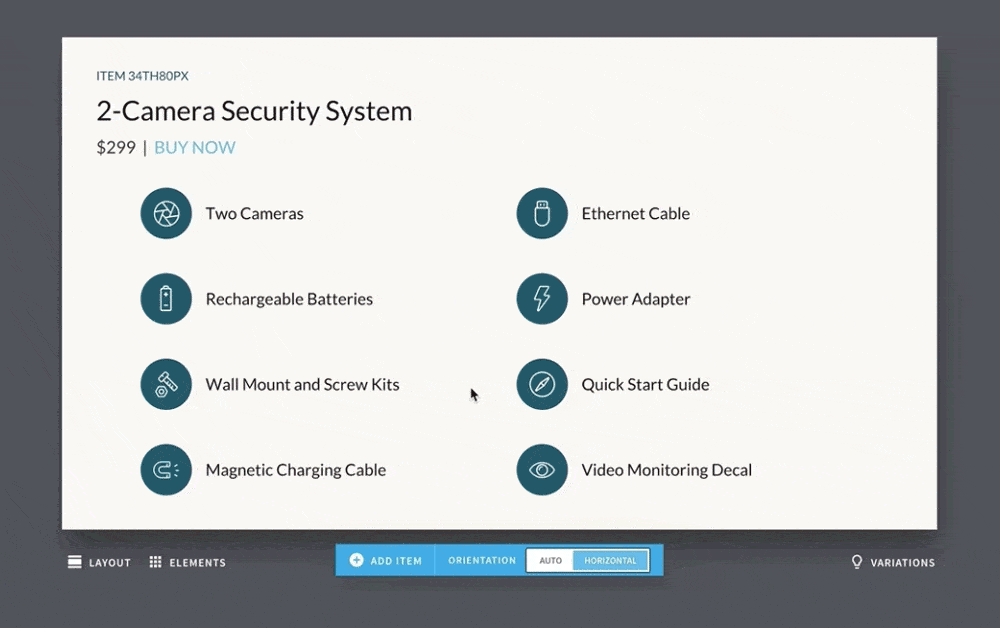The image size is (1000, 628).
Task: Click the screw icon for Wall Mount kits
Action: [x=166, y=384]
